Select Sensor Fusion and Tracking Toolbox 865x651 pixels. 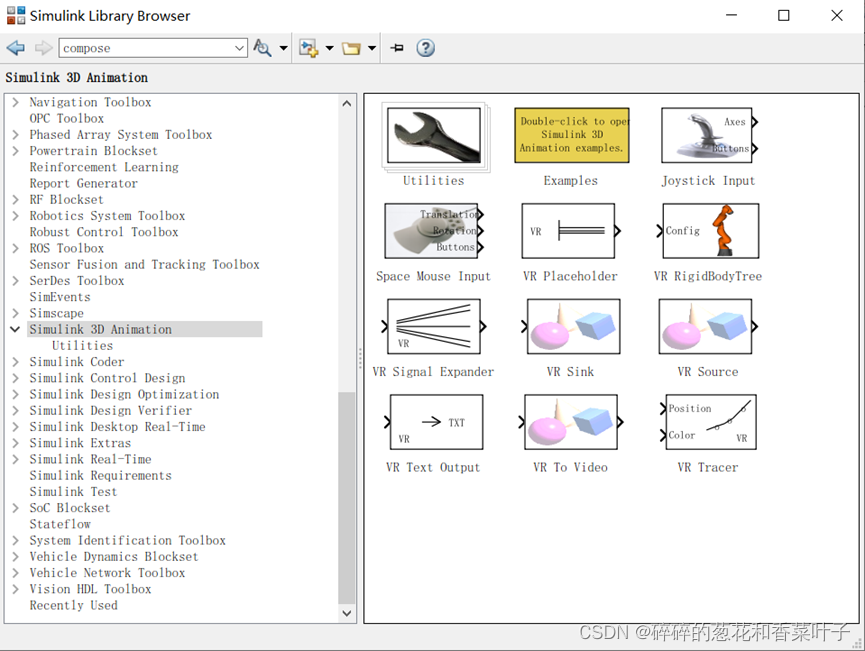click(145, 264)
